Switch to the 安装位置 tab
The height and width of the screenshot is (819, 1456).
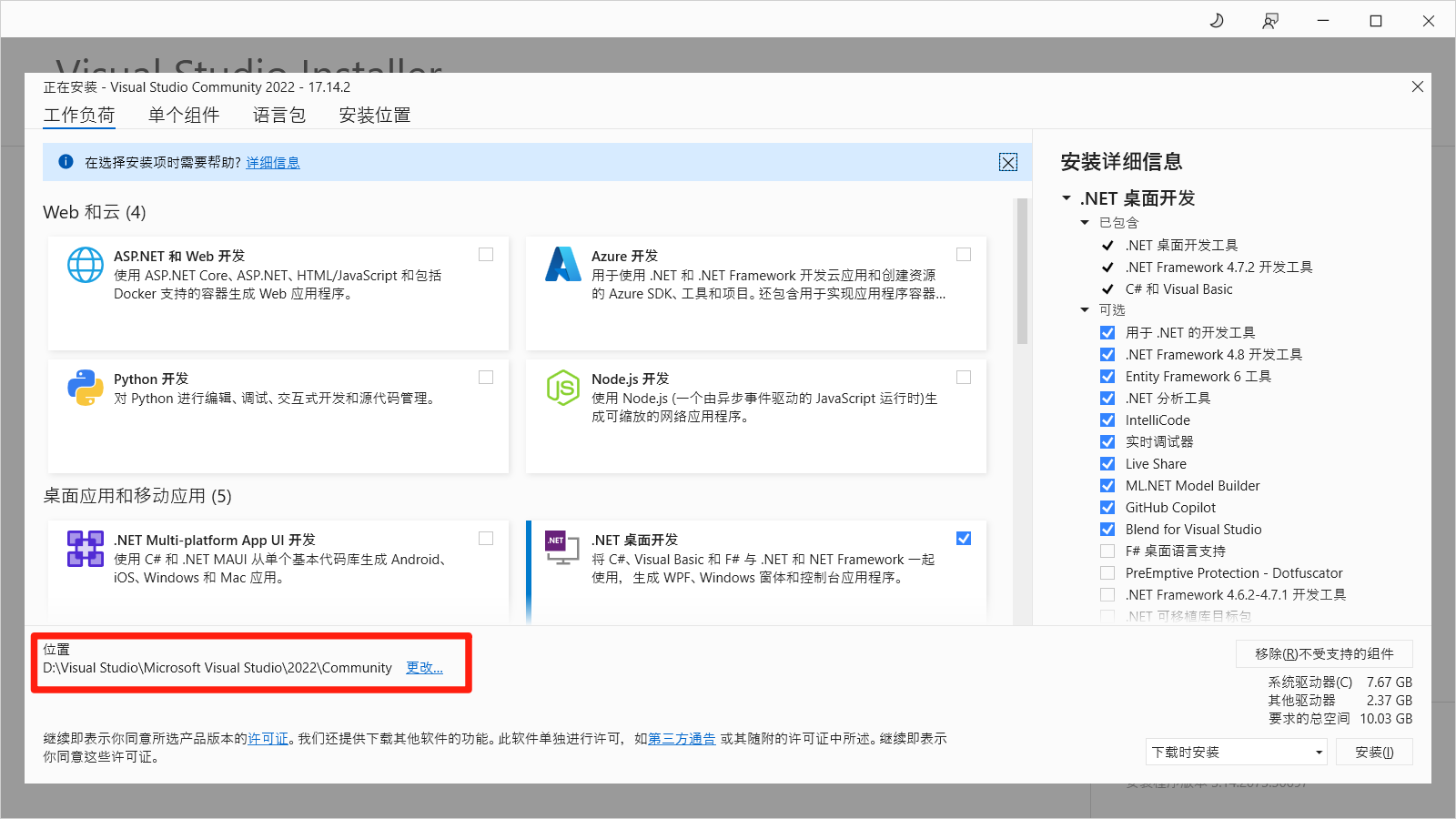point(375,116)
